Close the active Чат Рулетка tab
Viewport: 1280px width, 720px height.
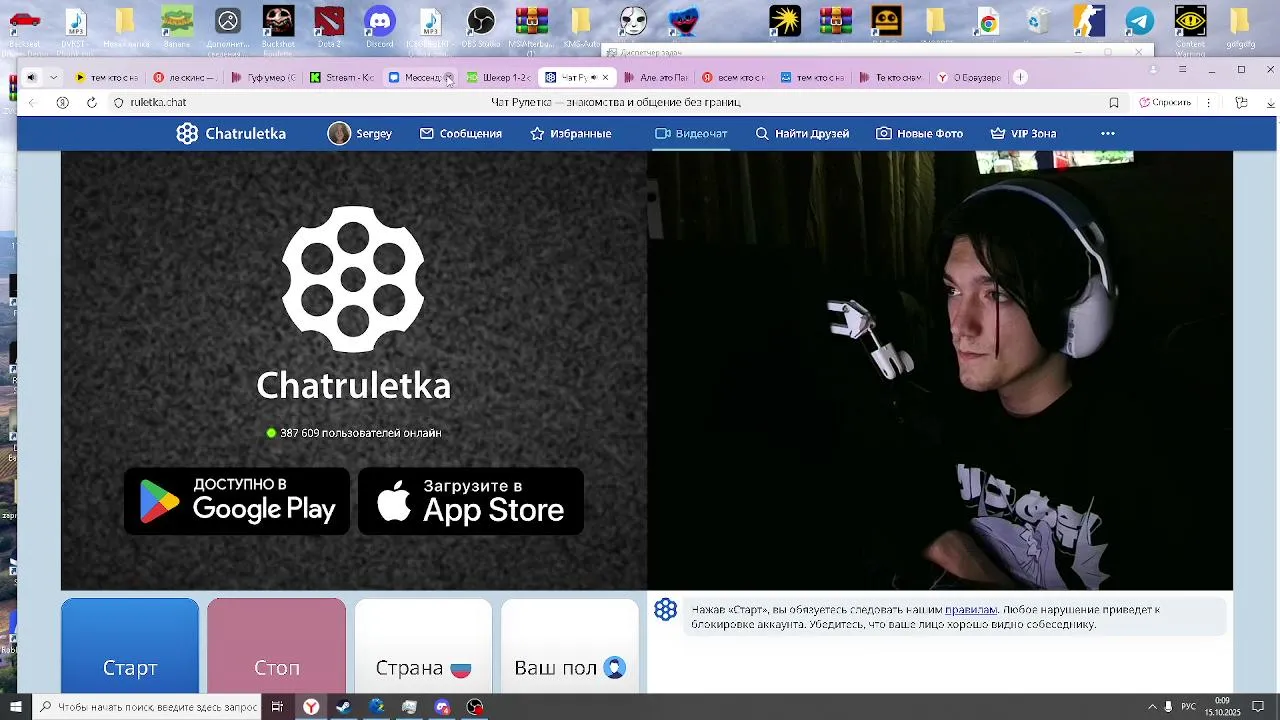(x=605, y=78)
